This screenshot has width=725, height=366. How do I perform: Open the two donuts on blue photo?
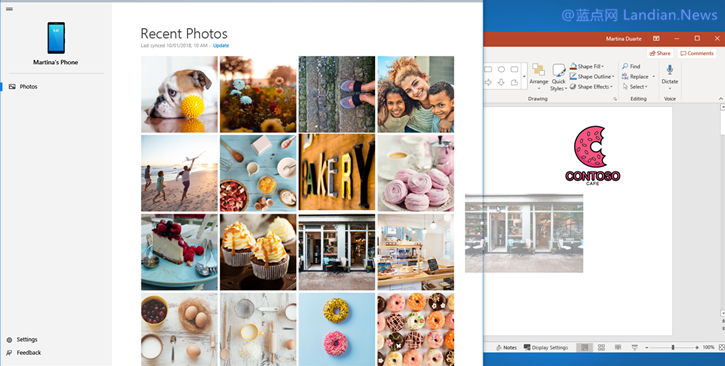pyautogui.click(x=337, y=329)
